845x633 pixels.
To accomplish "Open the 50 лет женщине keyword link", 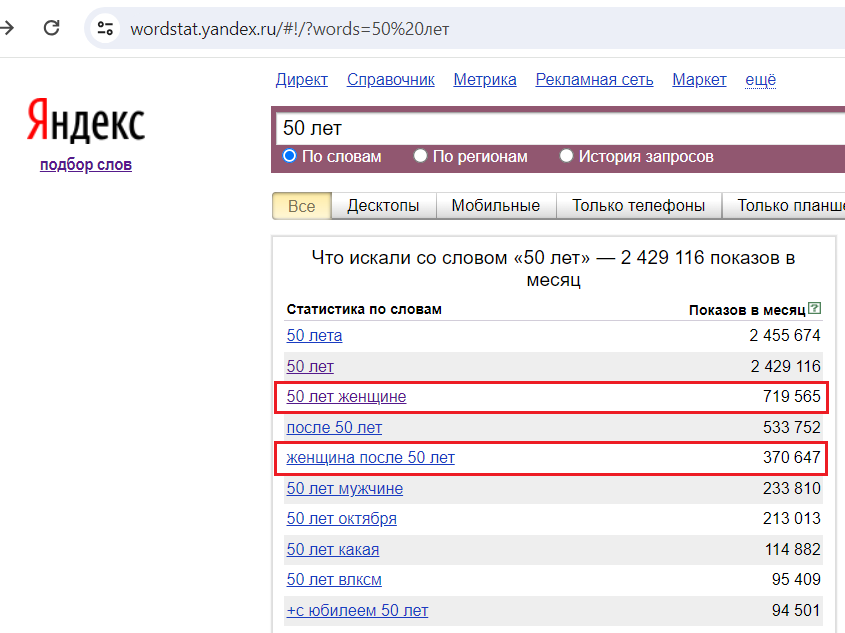I will point(347,397).
